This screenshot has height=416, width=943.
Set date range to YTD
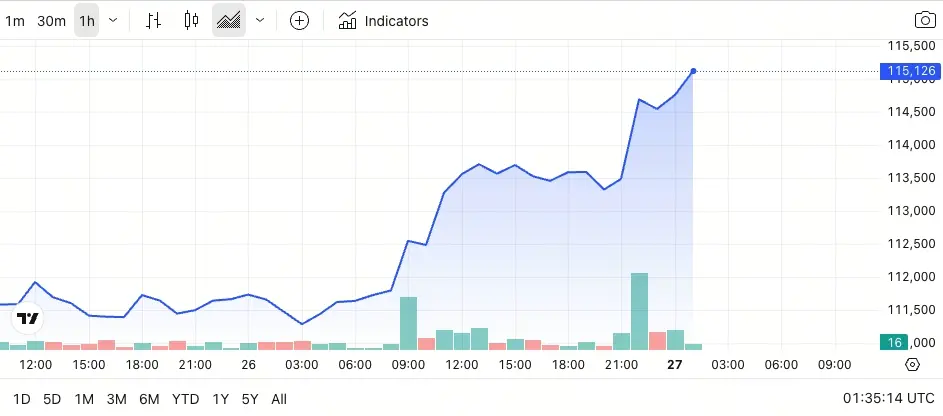(x=185, y=399)
